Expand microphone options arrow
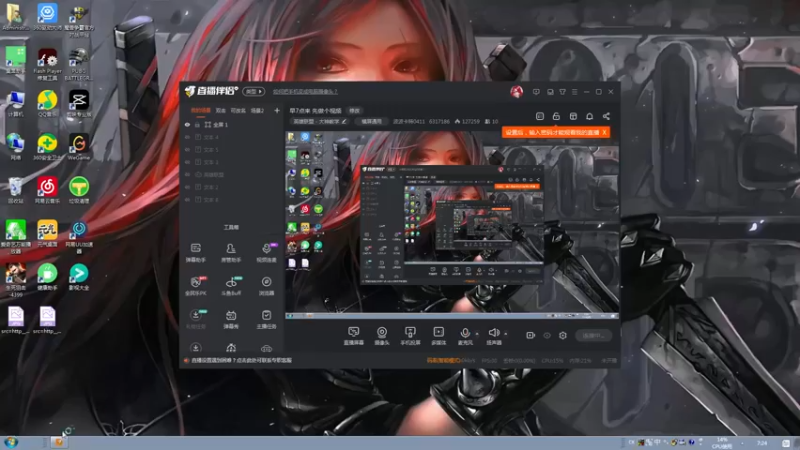 click(477, 334)
